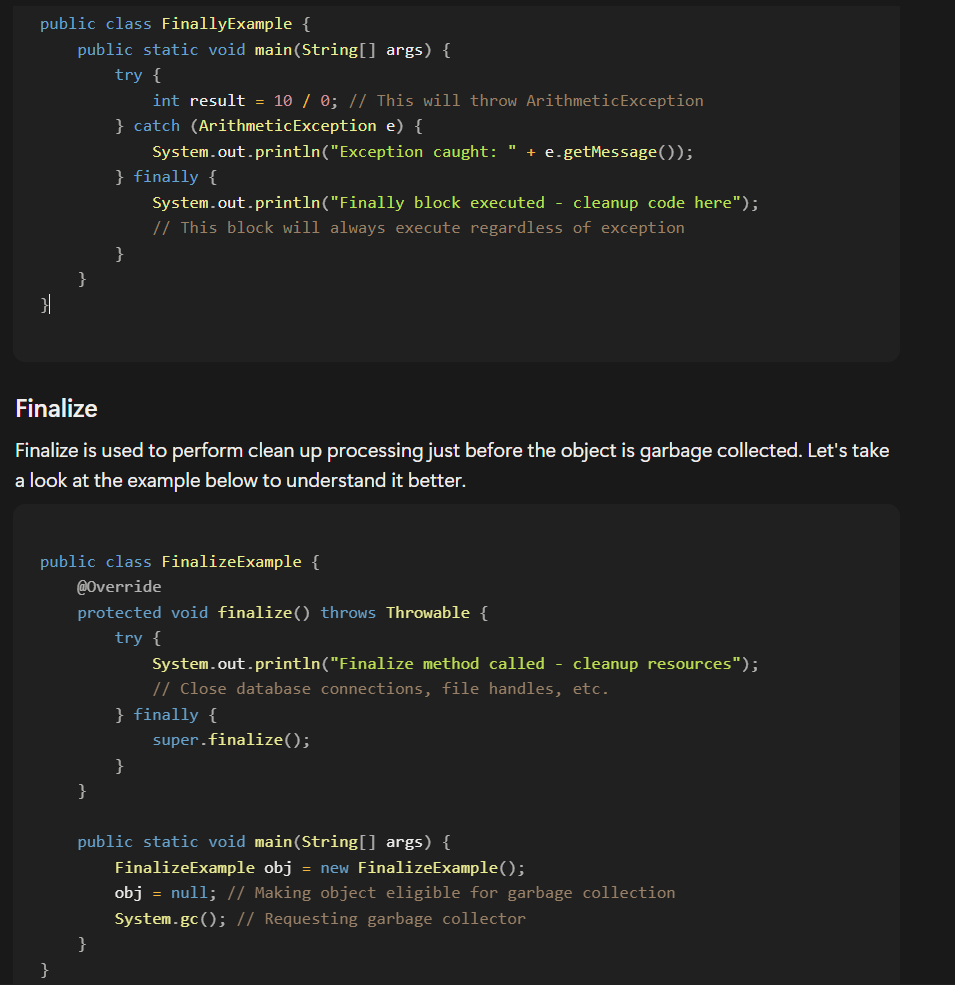
Task: Click the line "public class FinallyExample {"
Action: pos(175,24)
